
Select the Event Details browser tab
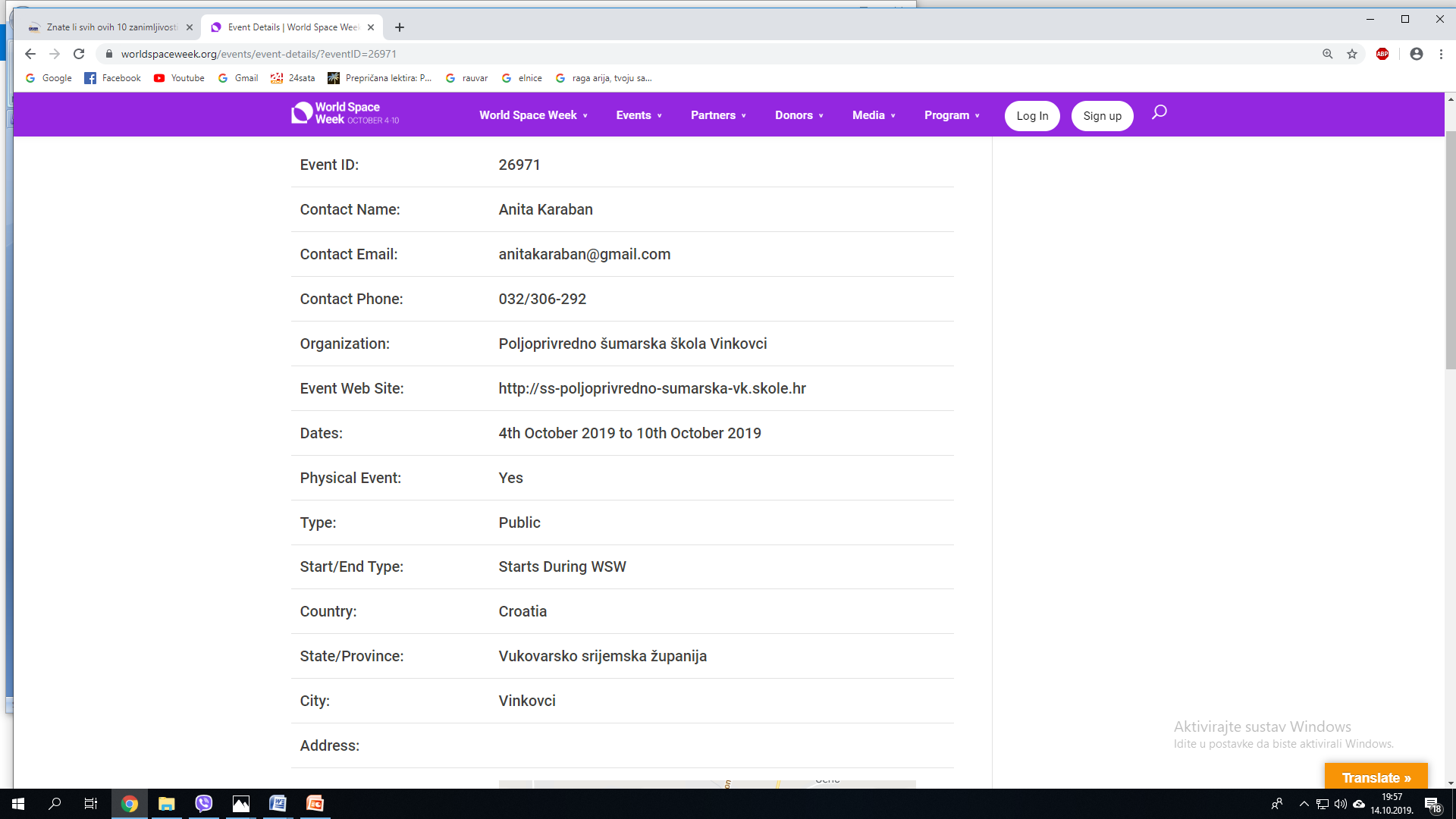[x=292, y=27]
